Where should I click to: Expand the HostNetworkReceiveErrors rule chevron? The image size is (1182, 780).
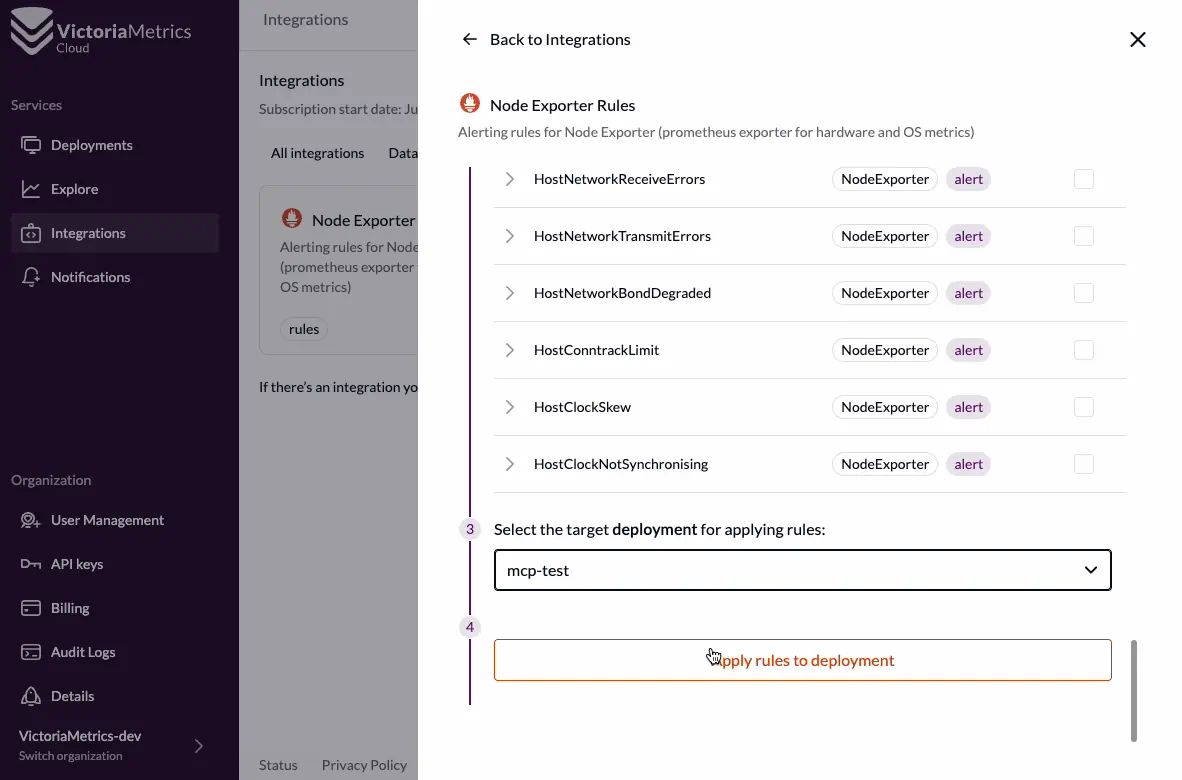coord(510,179)
